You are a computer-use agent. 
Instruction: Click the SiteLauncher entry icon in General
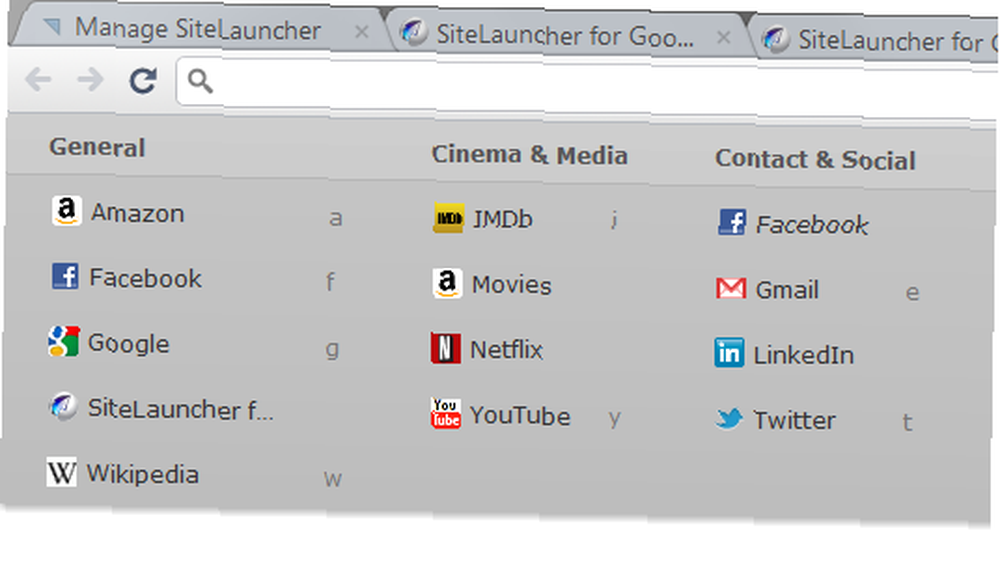63,406
